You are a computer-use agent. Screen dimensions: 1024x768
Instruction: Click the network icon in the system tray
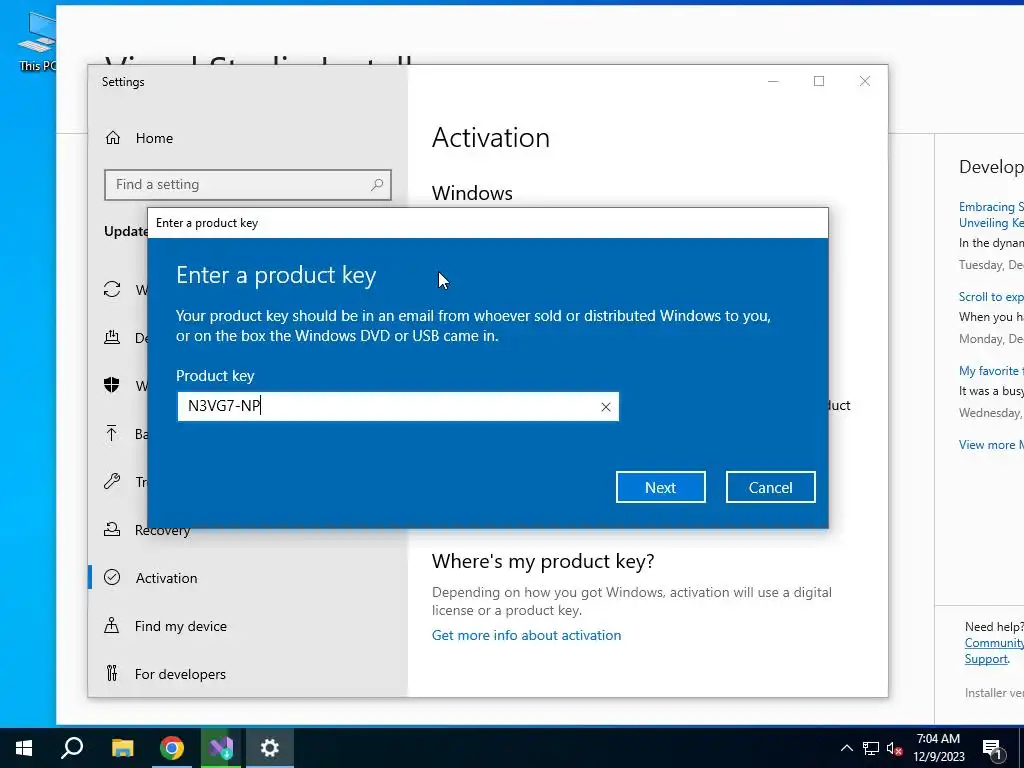[x=871, y=748]
